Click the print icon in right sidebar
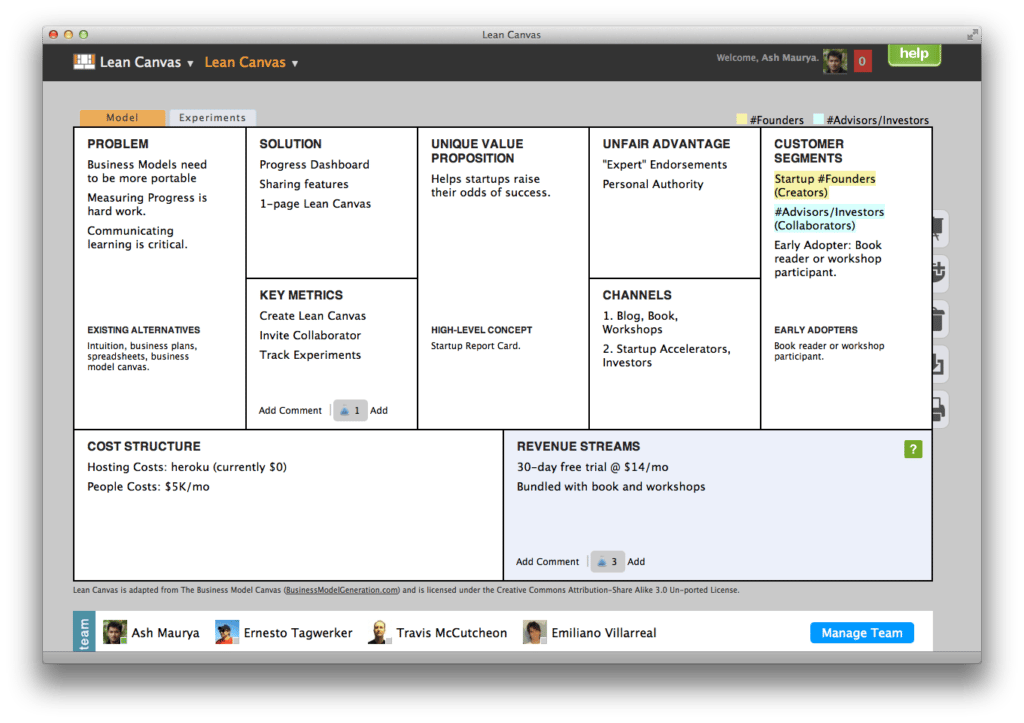 (x=939, y=409)
